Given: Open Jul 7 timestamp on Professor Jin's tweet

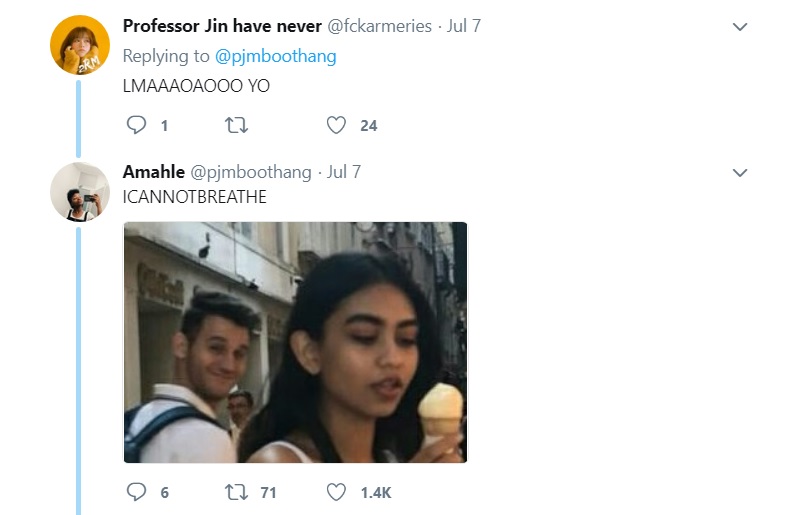Looking at the screenshot, I should pos(464,26).
